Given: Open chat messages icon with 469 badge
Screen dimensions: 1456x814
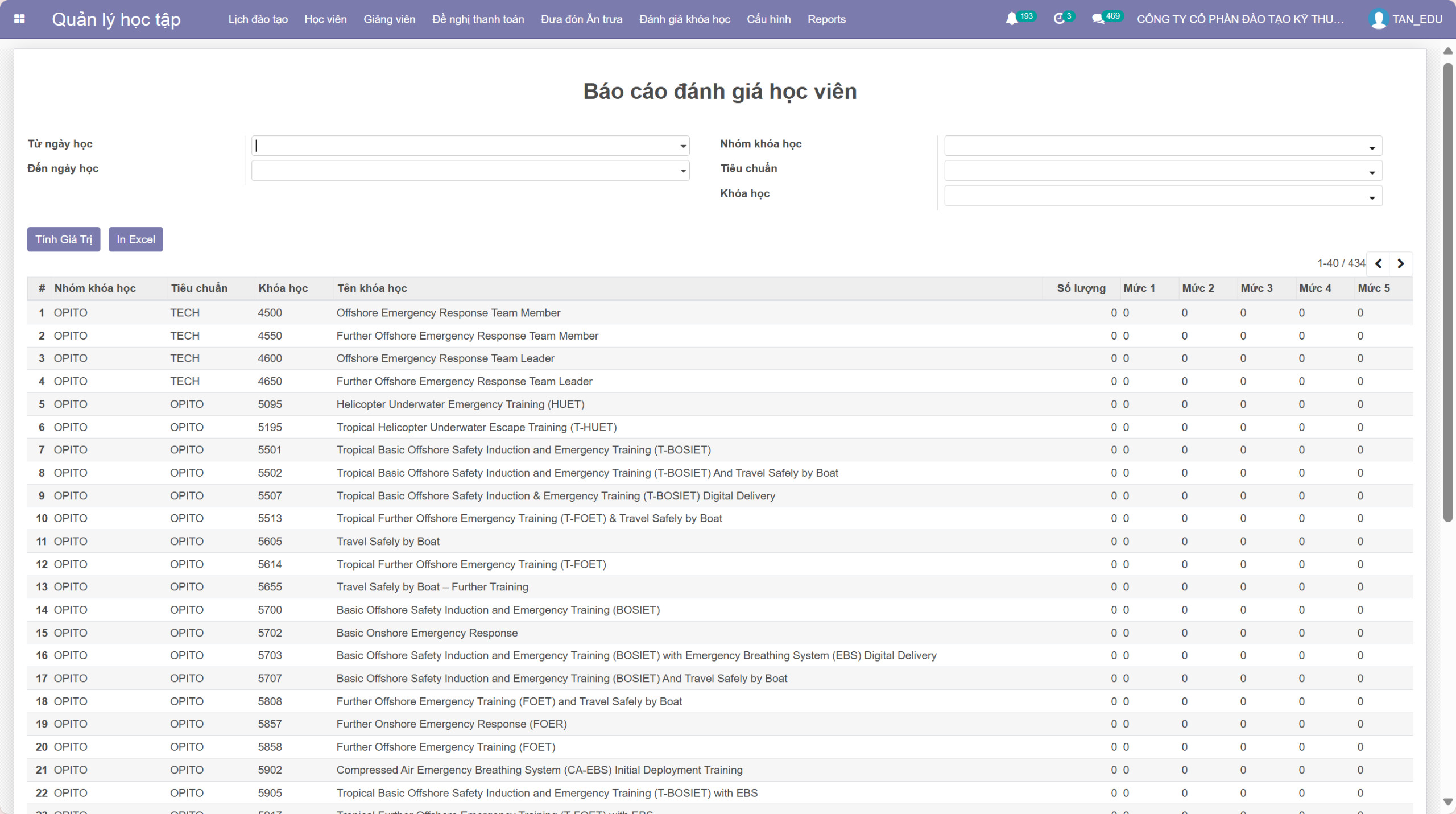Looking at the screenshot, I should [x=1098, y=19].
